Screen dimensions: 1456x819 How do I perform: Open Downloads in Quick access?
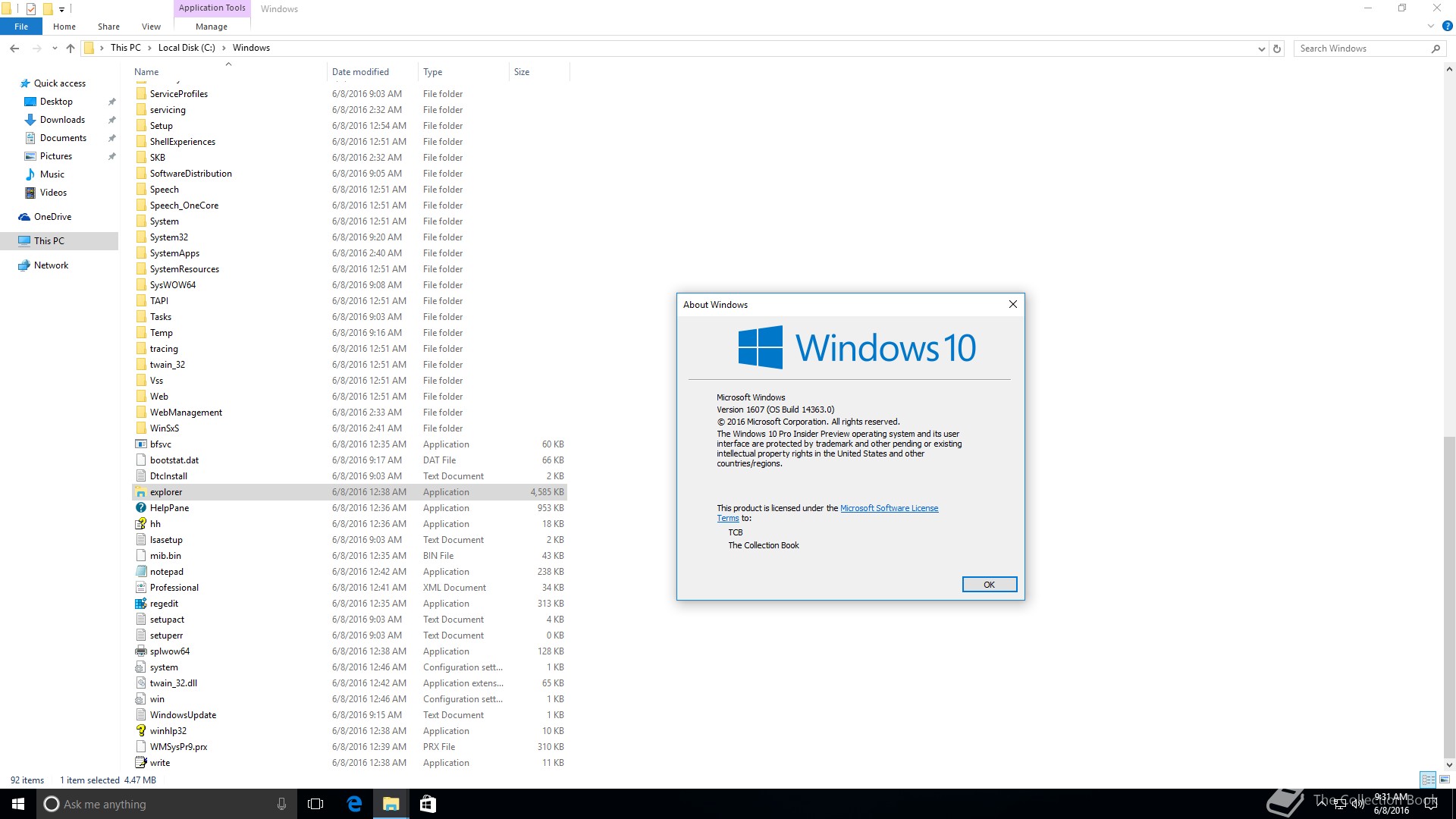pyautogui.click(x=62, y=120)
